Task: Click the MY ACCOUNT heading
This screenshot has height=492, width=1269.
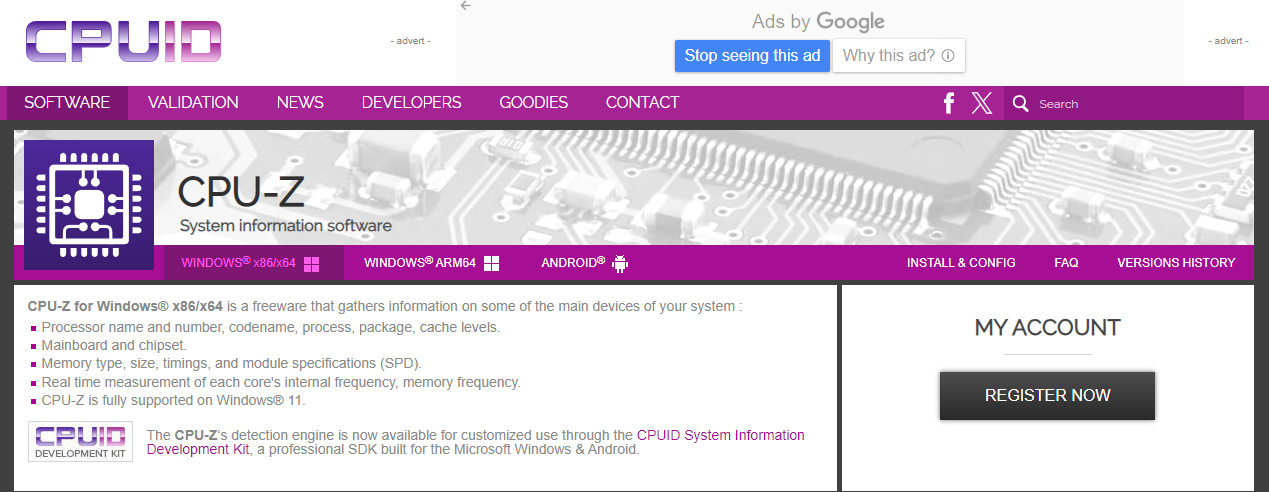Action: pos(1047,327)
